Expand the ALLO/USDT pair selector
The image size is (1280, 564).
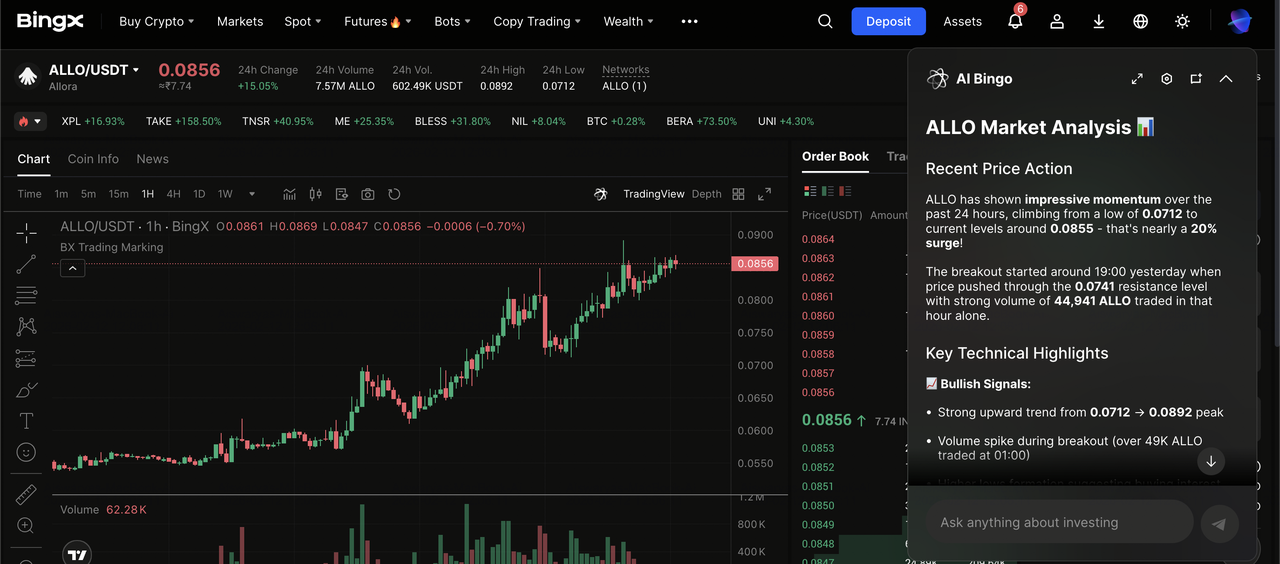pos(136,70)
